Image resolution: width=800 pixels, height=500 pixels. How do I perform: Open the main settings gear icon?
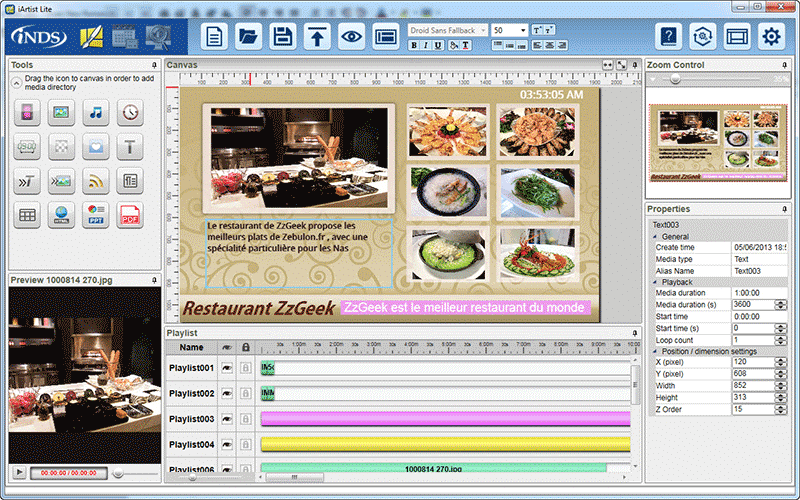771,37
